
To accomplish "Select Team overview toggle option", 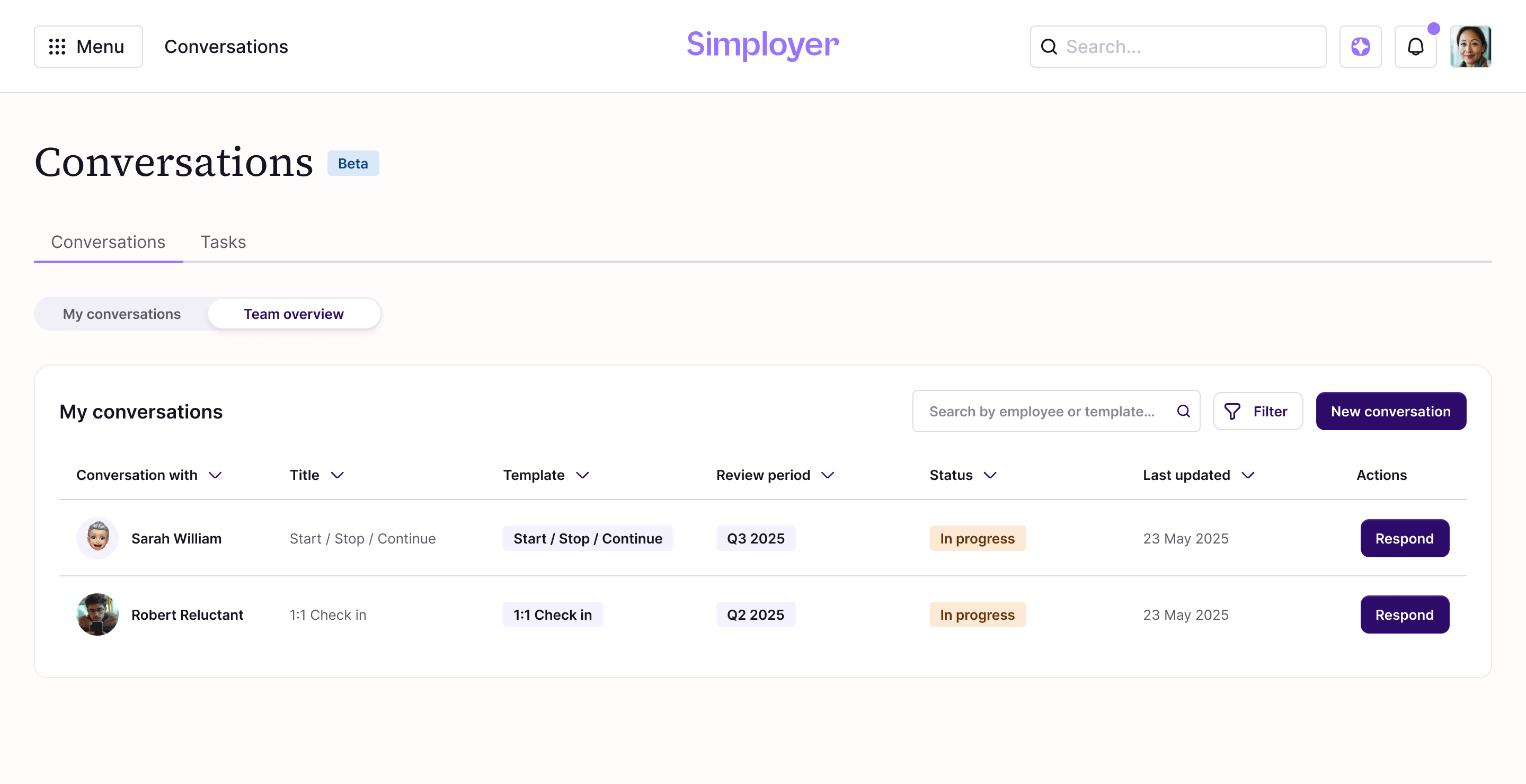I will (293, 314).
